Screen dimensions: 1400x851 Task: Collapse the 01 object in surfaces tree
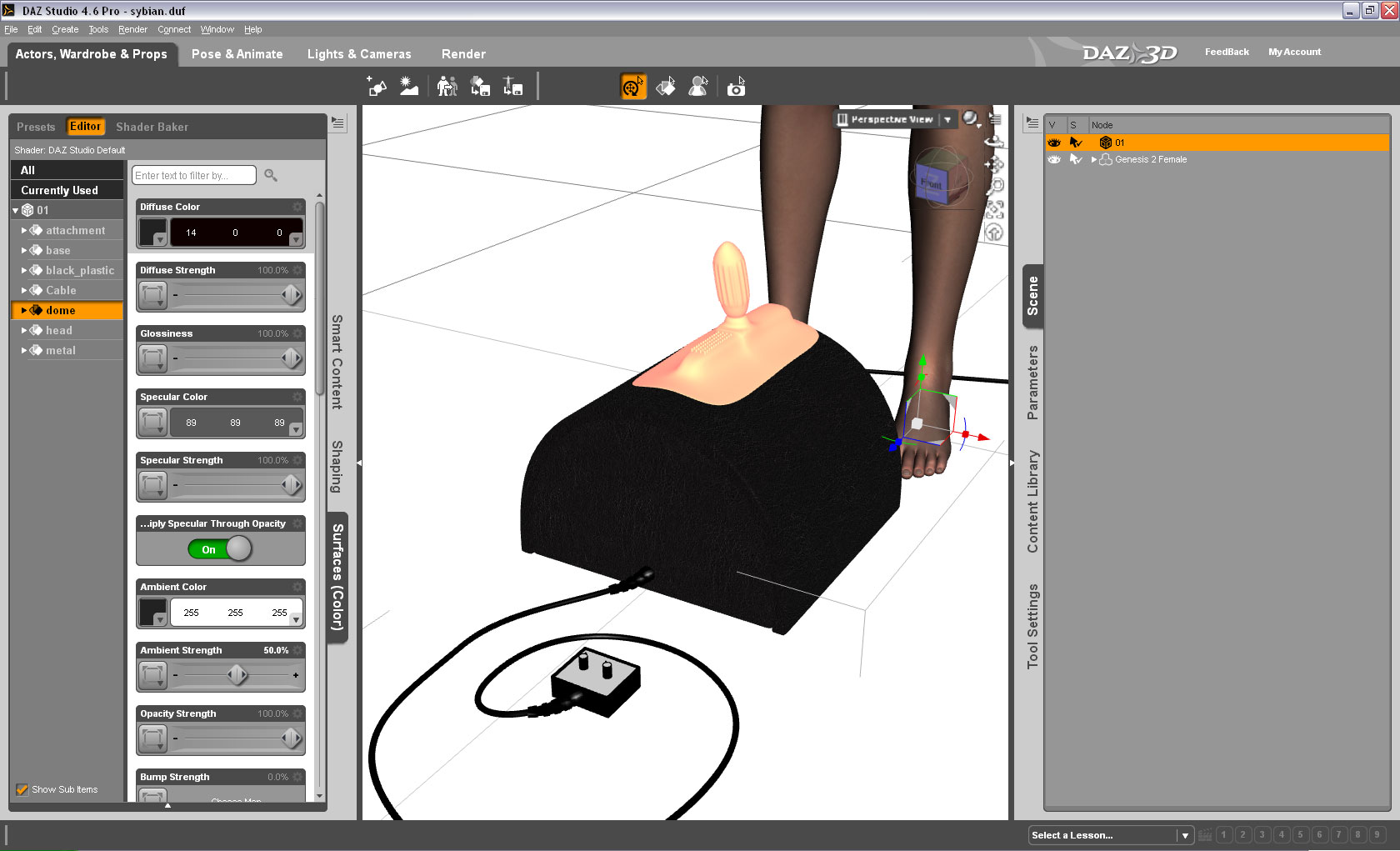click(x=16, y=210)
